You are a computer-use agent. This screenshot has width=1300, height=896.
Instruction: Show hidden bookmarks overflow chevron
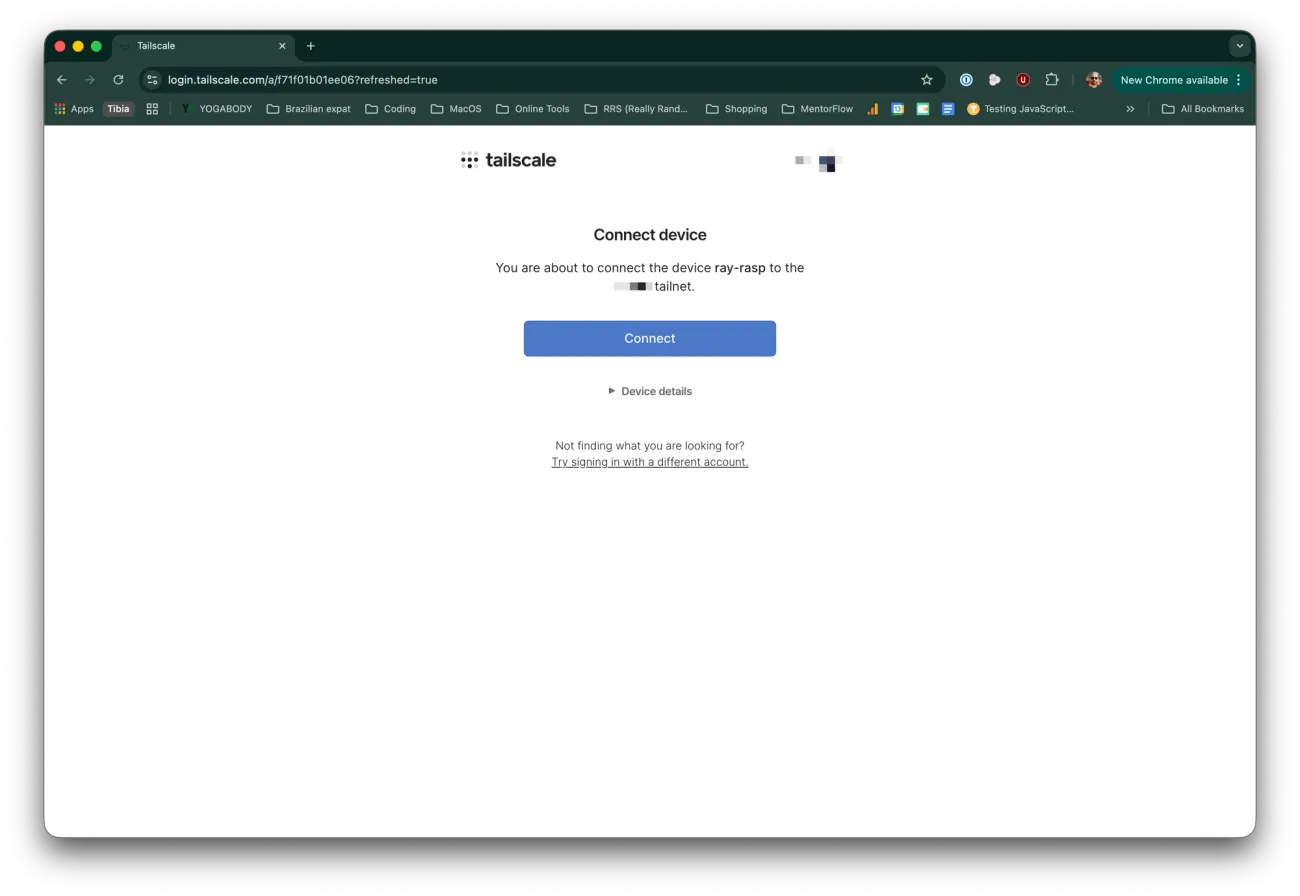click(1130, 109)
